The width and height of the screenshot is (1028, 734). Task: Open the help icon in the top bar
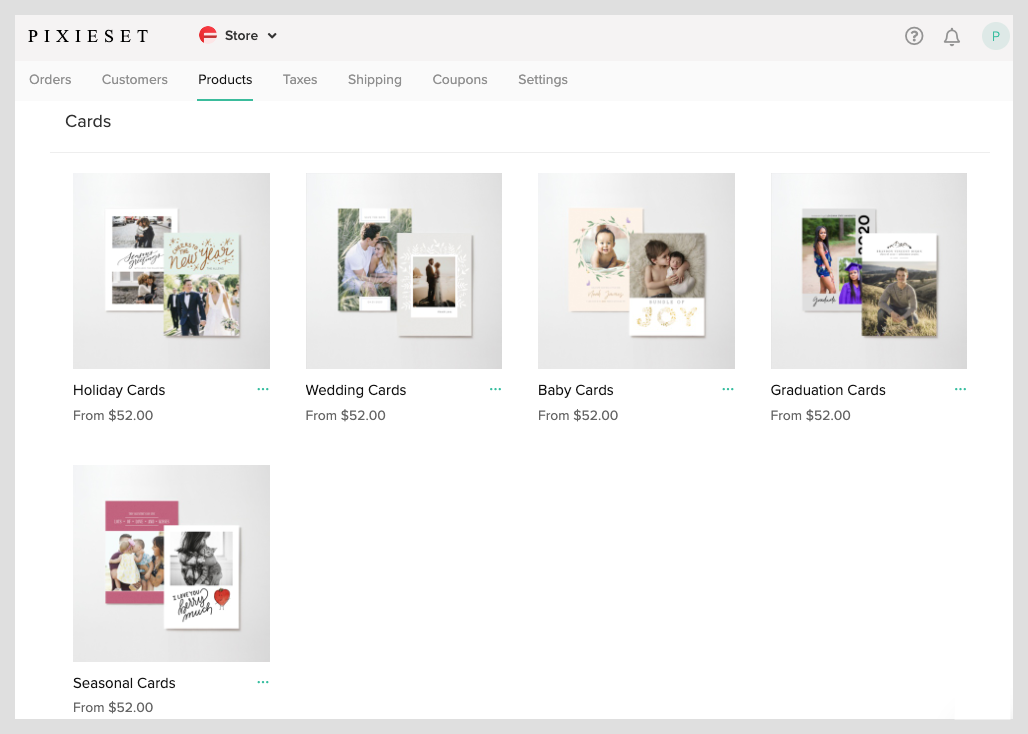[913, 35]
